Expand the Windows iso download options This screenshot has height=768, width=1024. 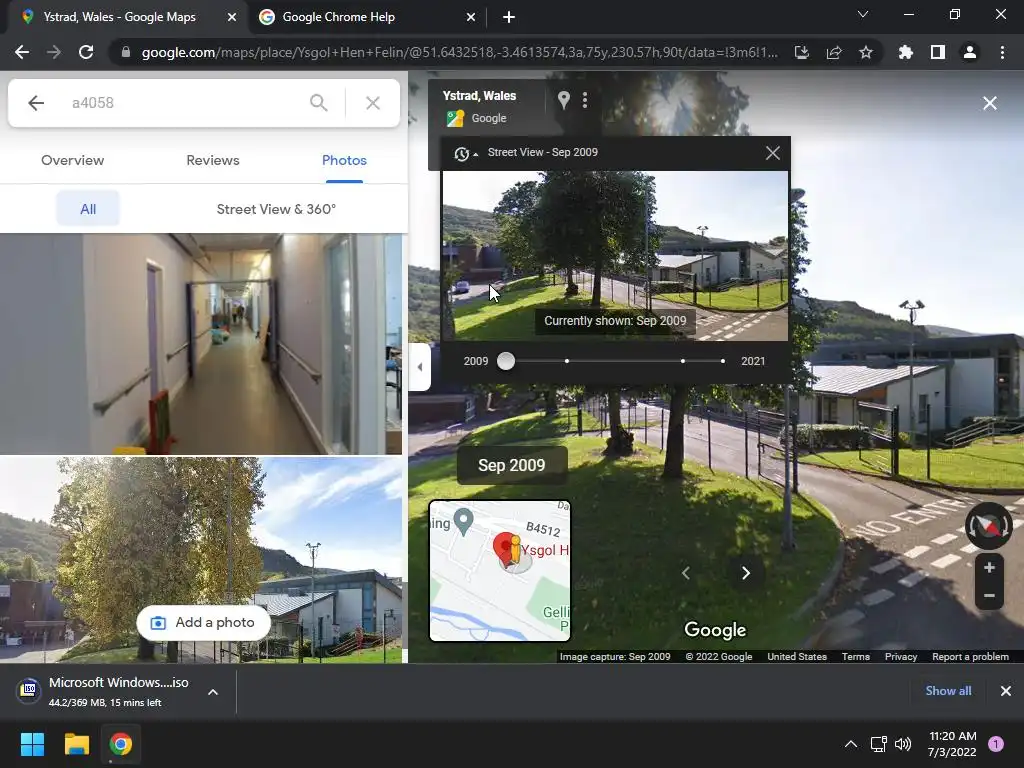pyautogui.click(x=213, y=692)
